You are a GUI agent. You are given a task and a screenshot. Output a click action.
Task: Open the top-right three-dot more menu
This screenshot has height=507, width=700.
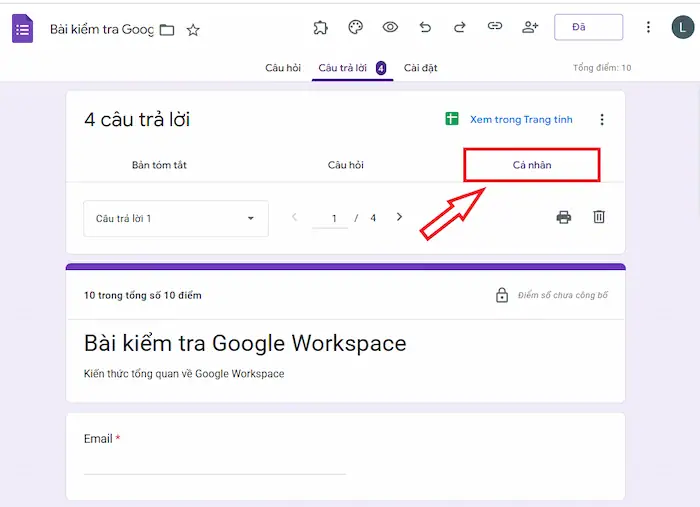648,27
